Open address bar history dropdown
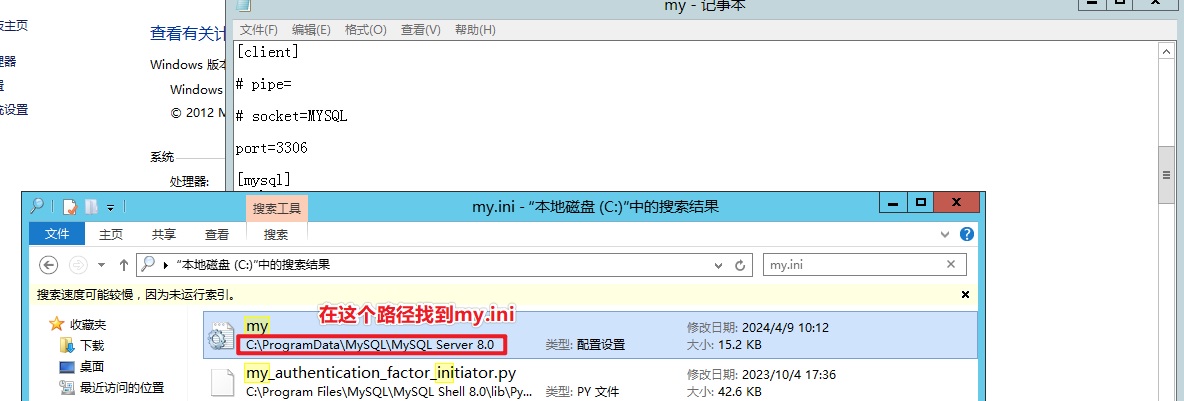 (x=719, y=266)
